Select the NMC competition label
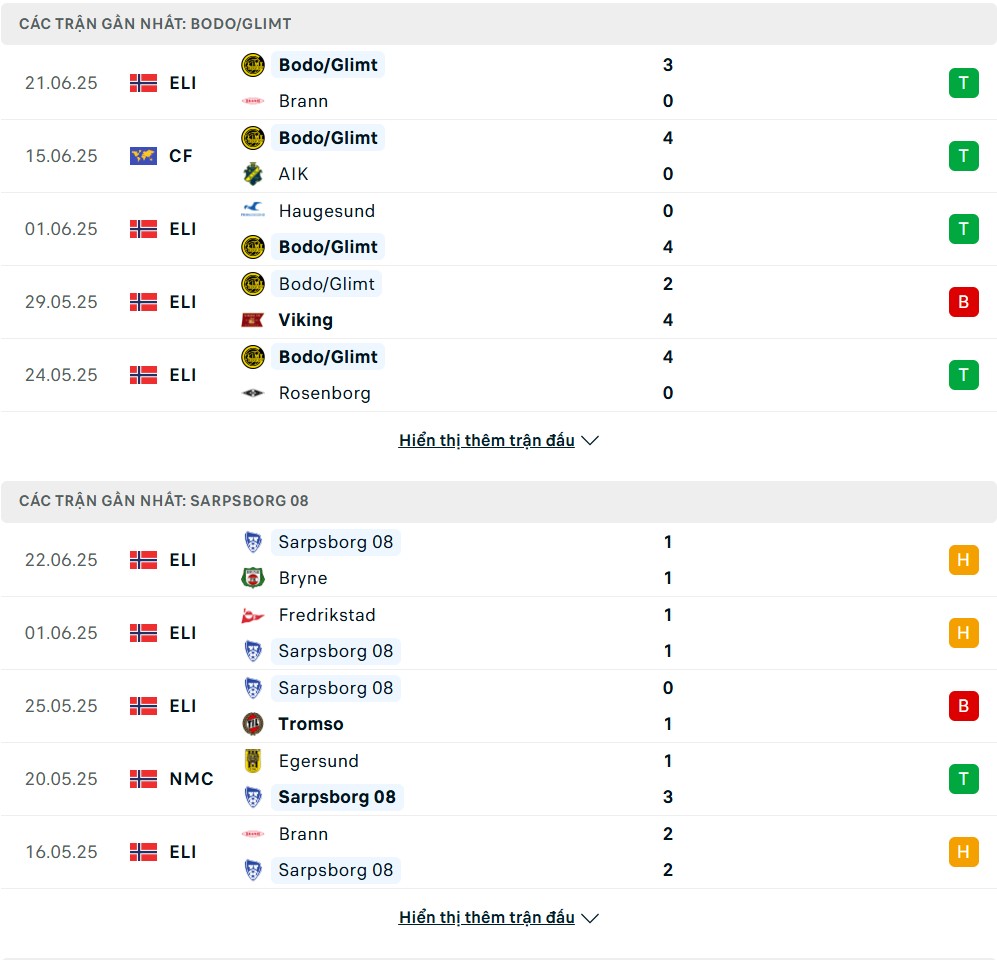Viewport: 997px width, 960px height. [191, 779]
